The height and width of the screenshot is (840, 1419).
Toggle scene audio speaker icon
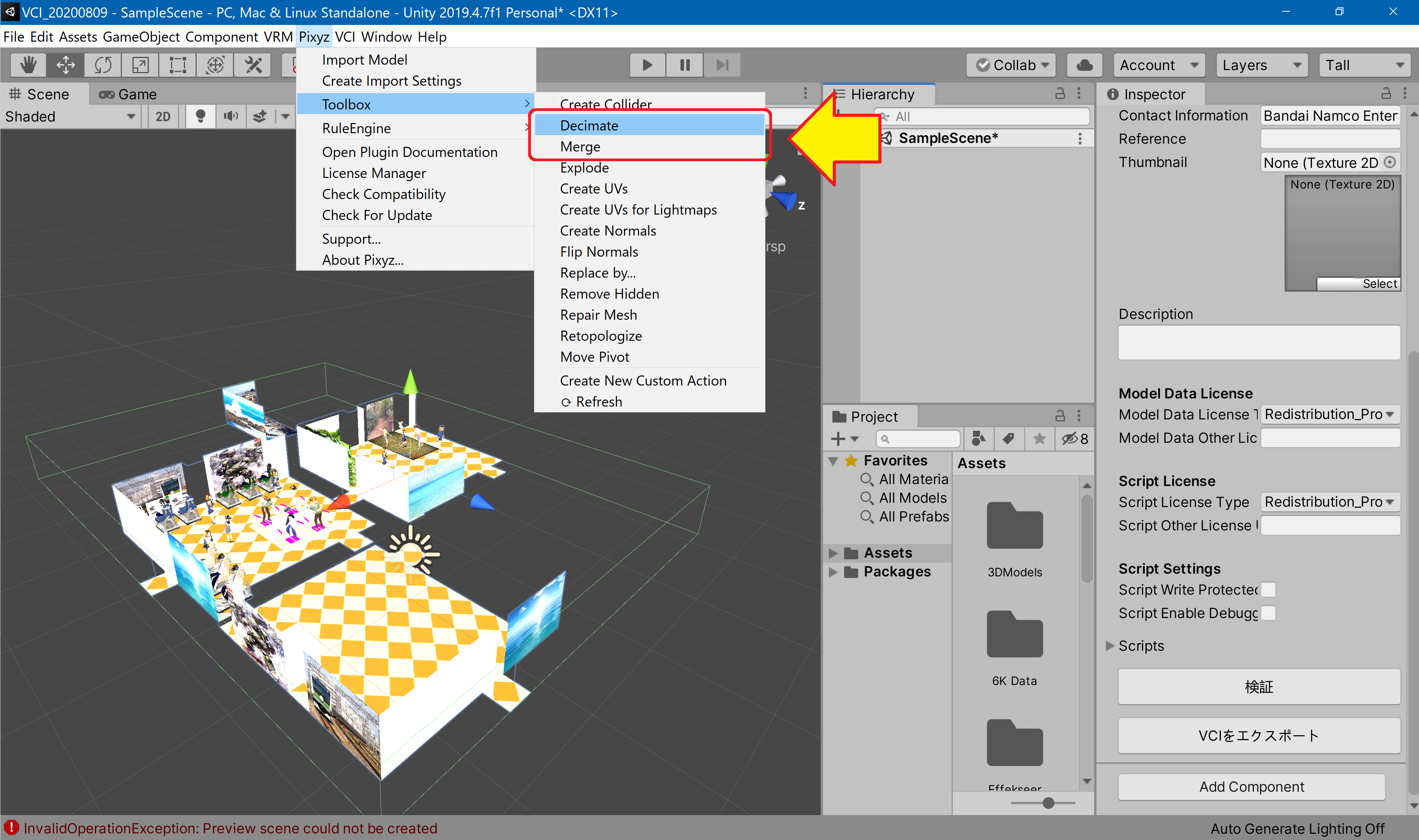pyautogui.click(x=230, y=116)
